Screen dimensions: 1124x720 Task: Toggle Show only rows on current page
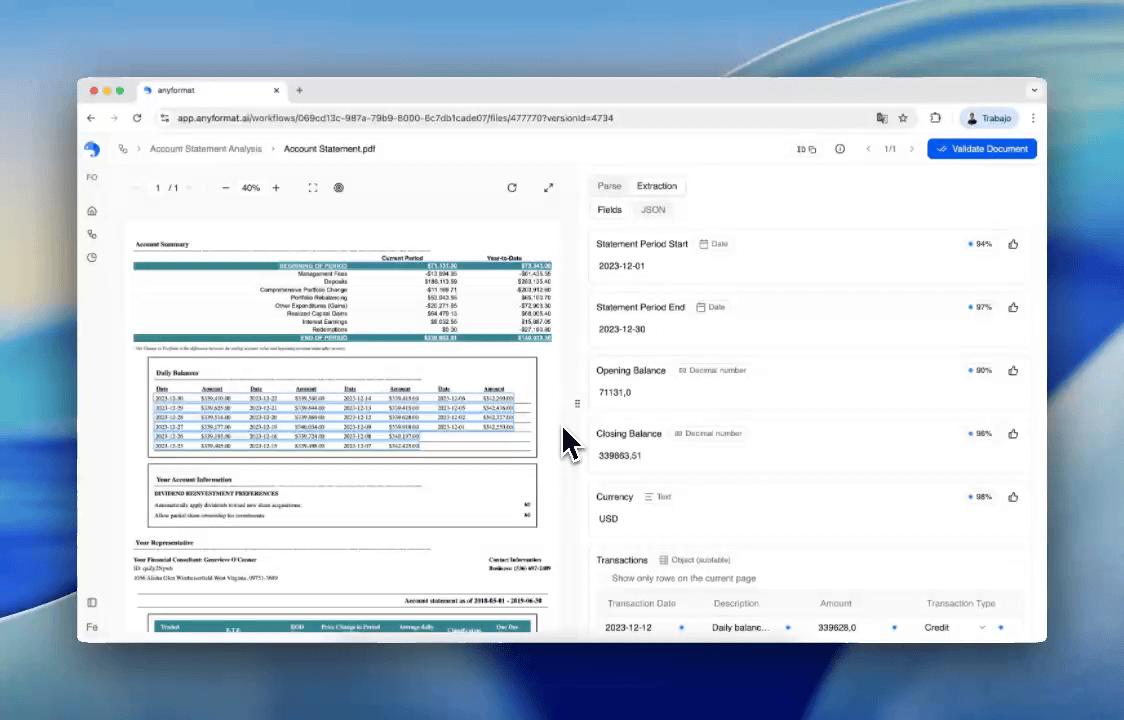[x=683, y=578]
